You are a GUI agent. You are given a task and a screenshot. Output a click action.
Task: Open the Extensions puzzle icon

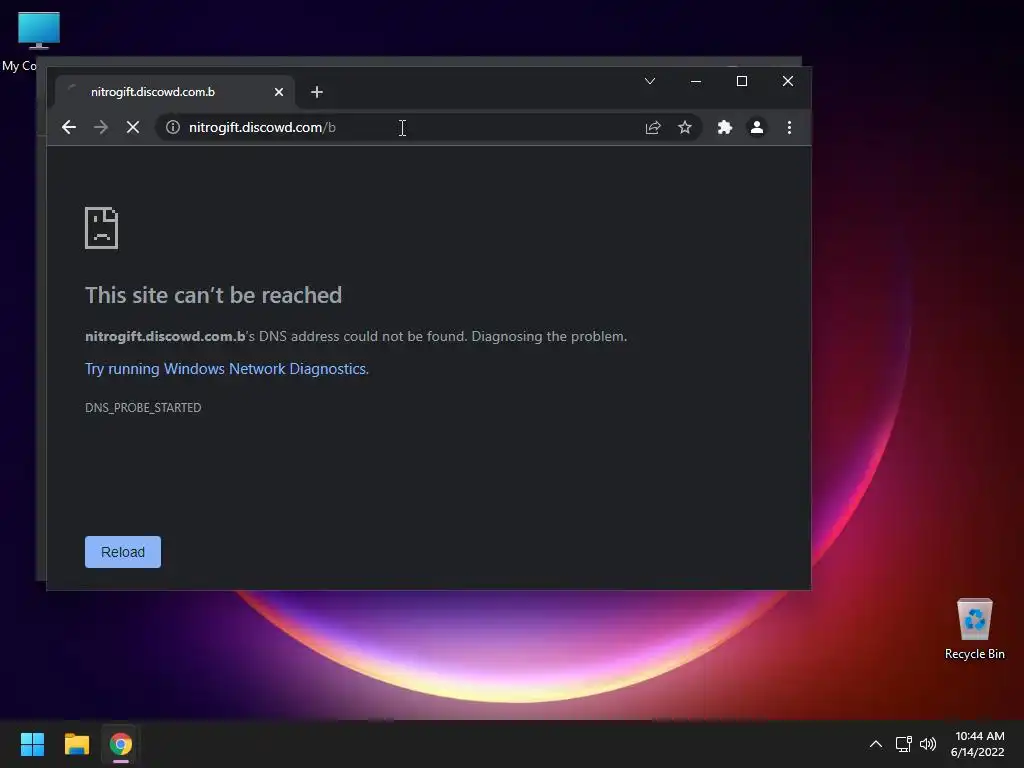tap(725, 127)
